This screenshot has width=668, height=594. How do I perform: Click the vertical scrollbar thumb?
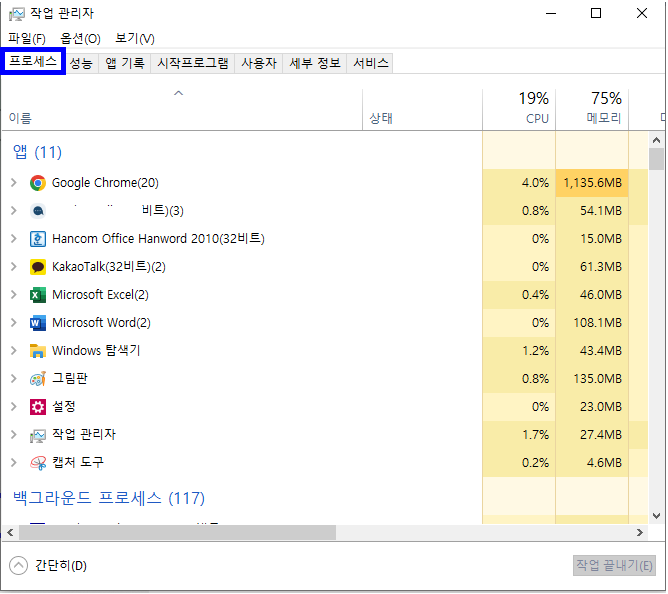(x=656, y=159)
